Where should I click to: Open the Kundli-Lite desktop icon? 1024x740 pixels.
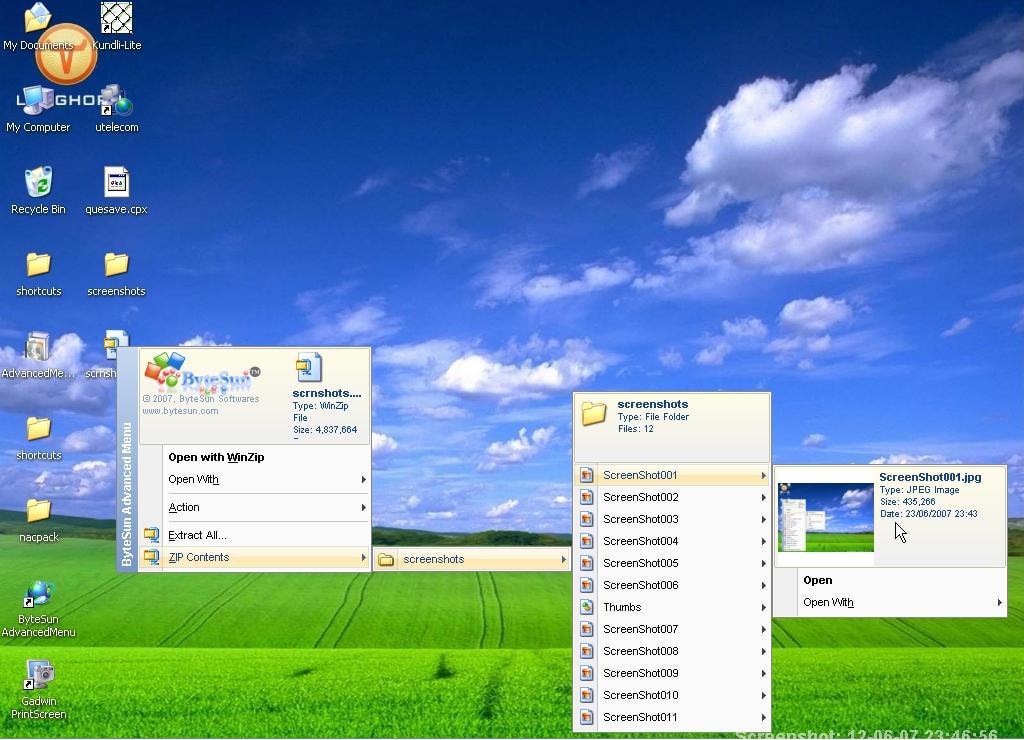116,20
